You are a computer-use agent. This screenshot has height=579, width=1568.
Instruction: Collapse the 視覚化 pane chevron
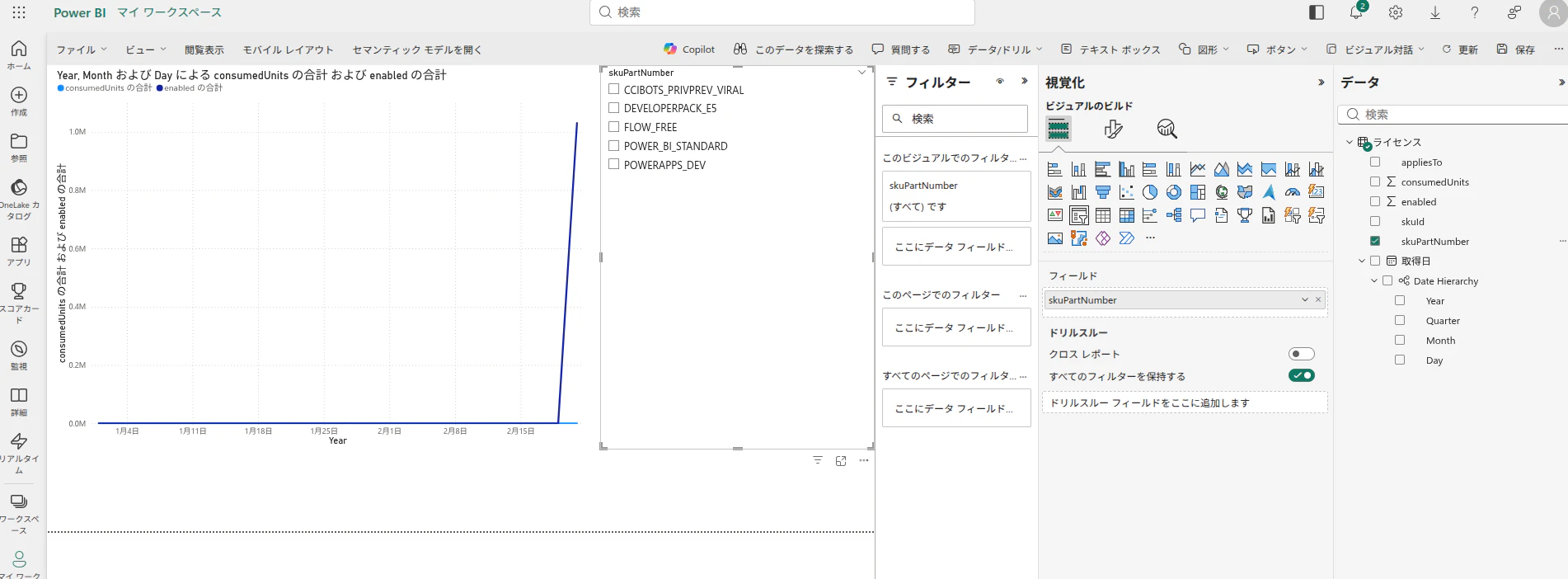[x=1322, y=82]
